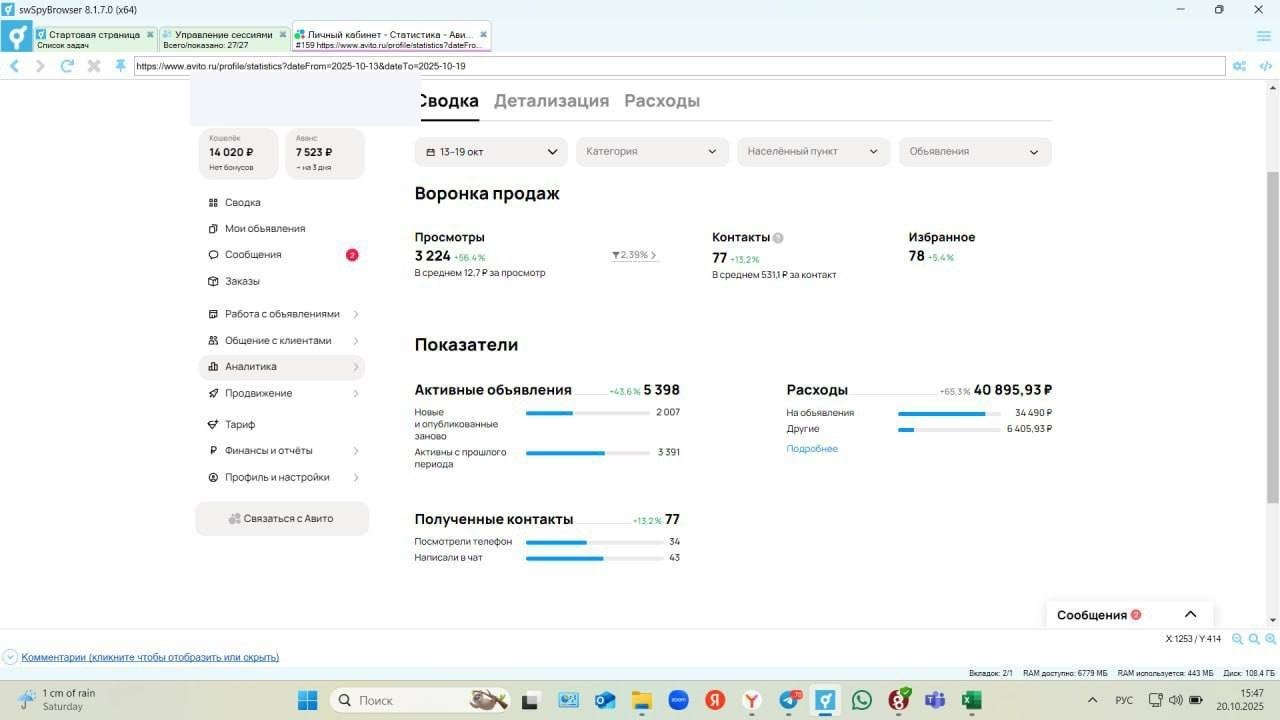
Task: Reload the page with the refresh icon
Action: pos(67,66)
